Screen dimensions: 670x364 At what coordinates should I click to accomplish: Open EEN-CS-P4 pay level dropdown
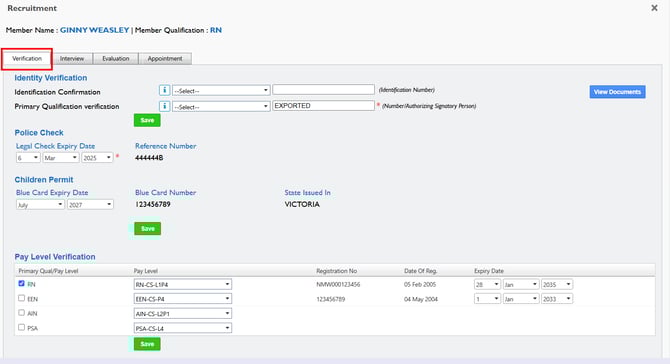pyautogui.click(x=182, y=299)
